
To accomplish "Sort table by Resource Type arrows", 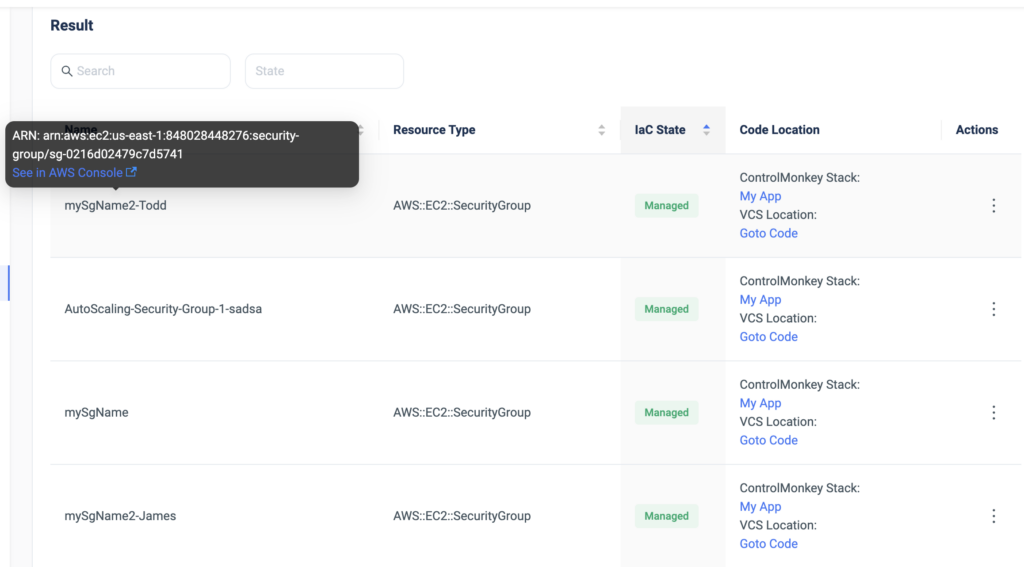I will [601, 130].
